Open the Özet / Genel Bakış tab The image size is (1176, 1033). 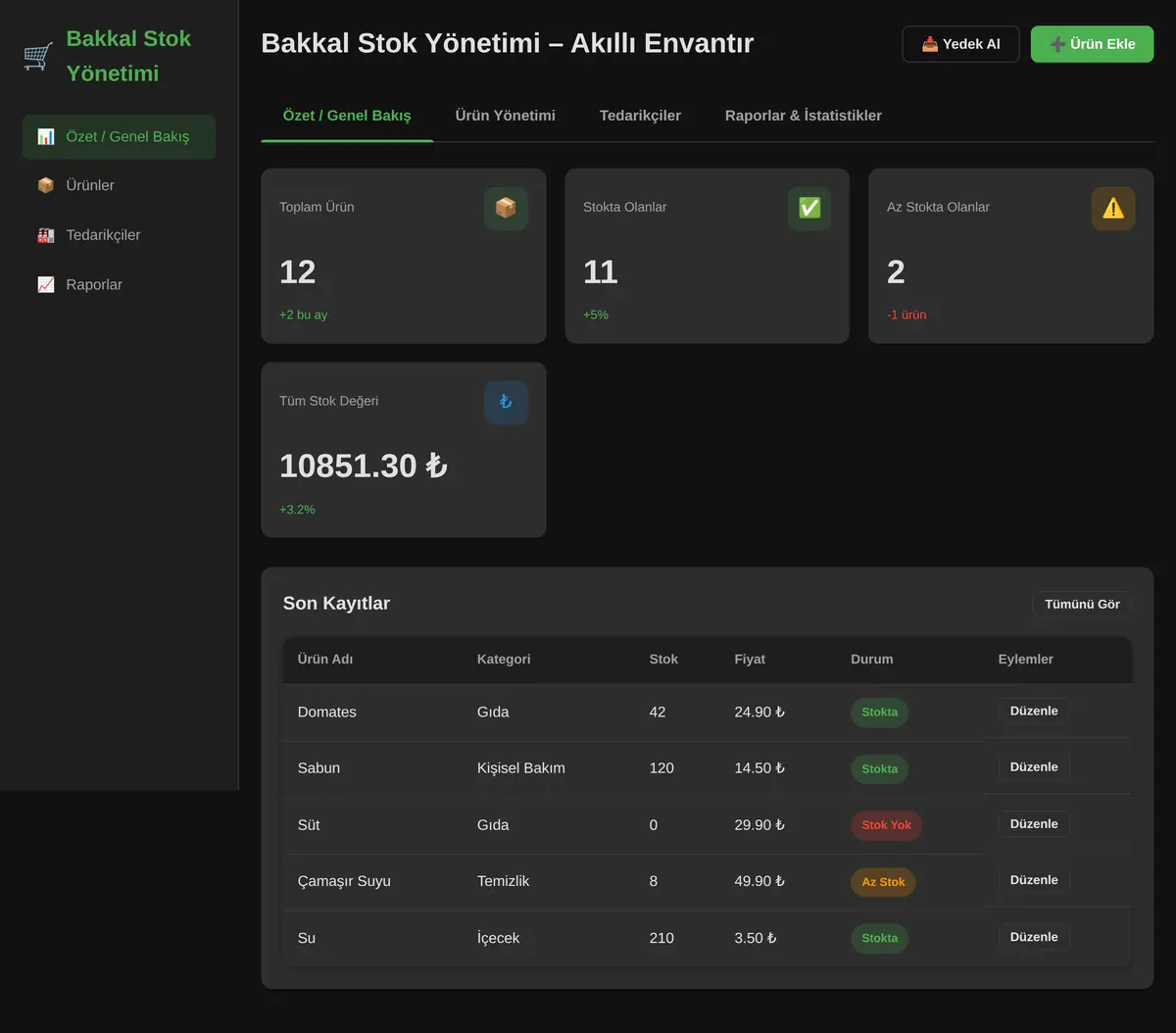coord(347,116)
